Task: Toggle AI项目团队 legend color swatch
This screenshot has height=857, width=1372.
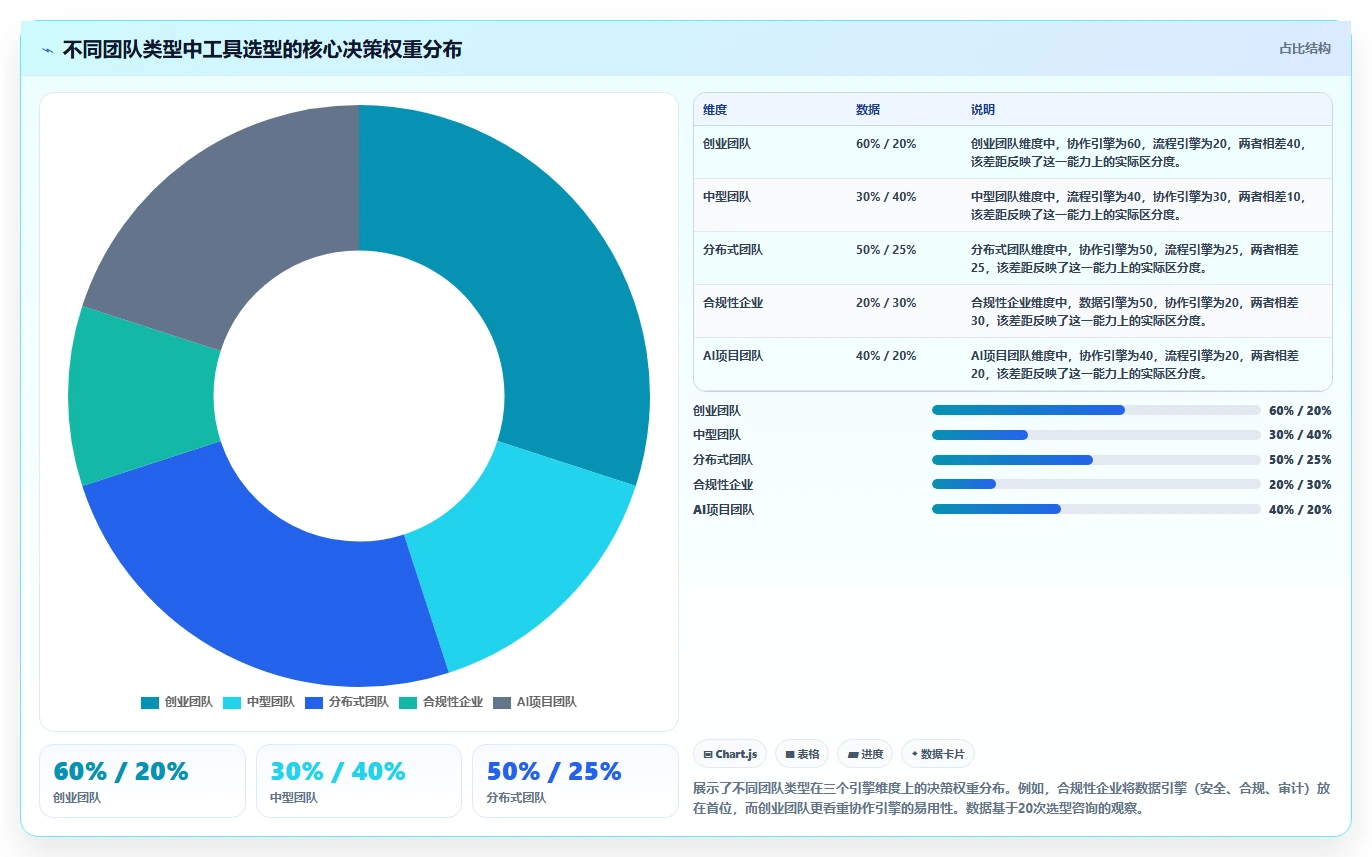Action: click(502, 703)
